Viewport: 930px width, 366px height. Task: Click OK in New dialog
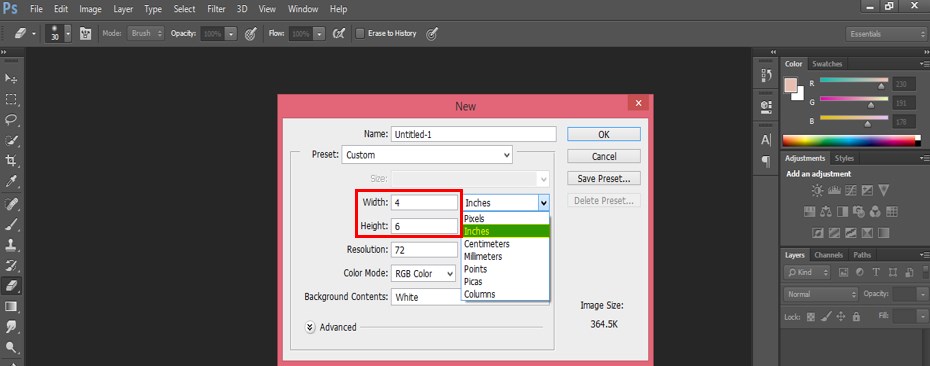604,135
